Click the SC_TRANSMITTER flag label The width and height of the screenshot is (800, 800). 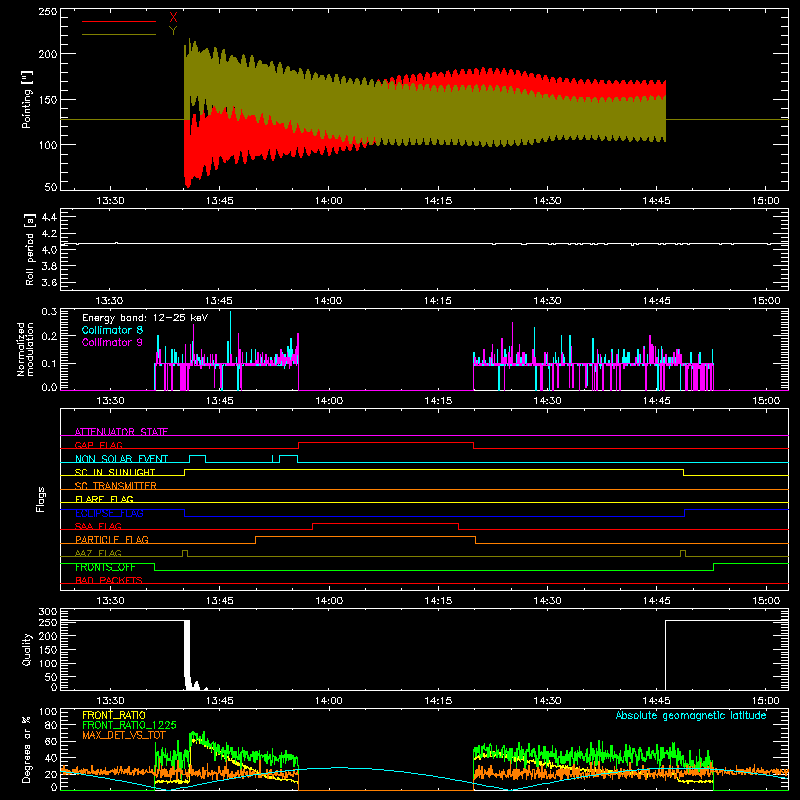click(116, 485)
